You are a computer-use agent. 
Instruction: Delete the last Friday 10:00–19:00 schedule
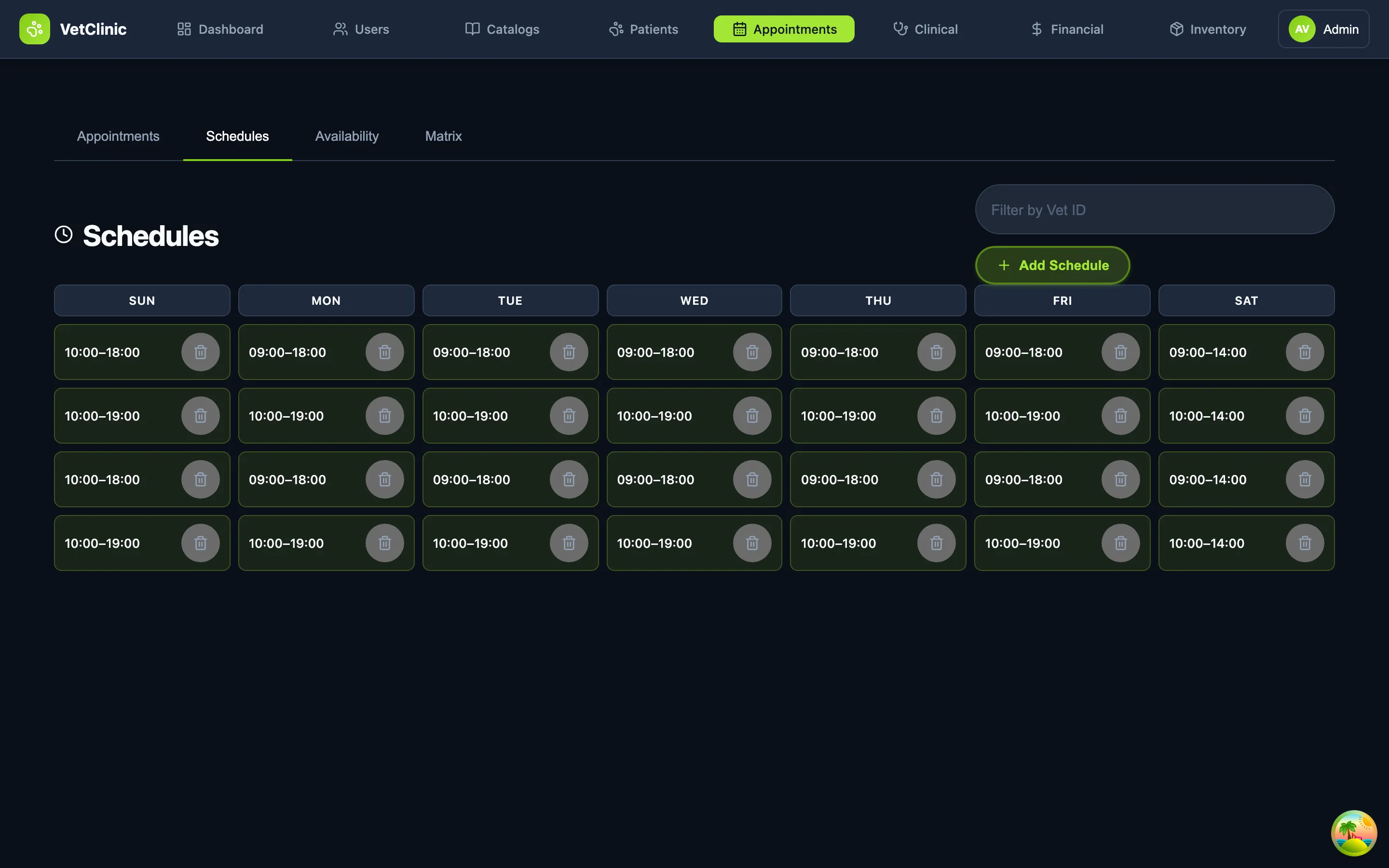click(x=1120, y=543)
